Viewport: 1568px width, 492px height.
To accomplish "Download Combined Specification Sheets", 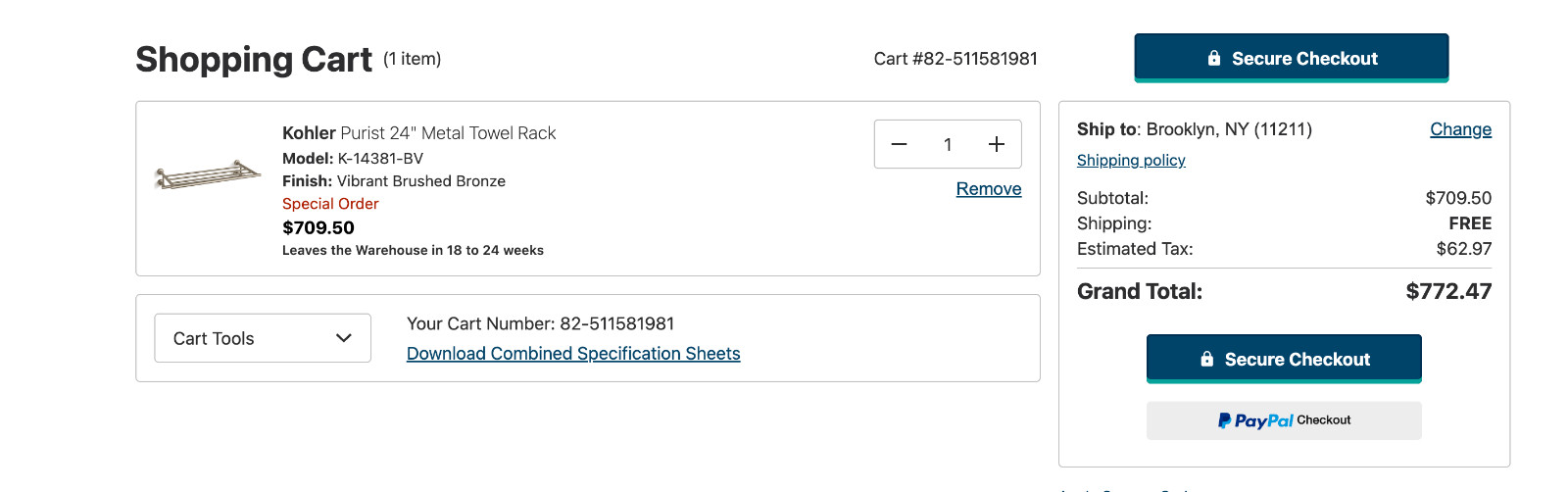I will (573, 354).
